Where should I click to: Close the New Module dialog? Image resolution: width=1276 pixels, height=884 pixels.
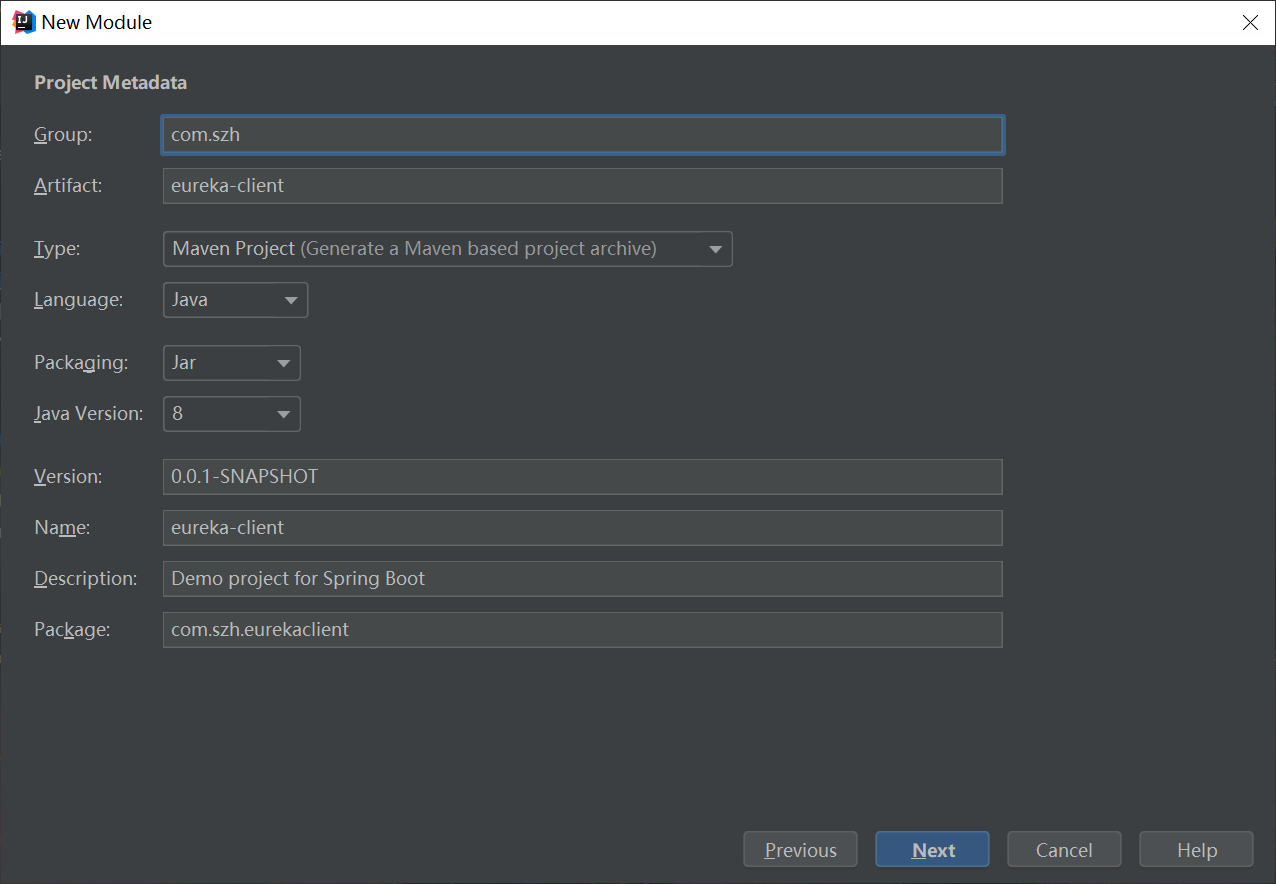[1250, 22]
